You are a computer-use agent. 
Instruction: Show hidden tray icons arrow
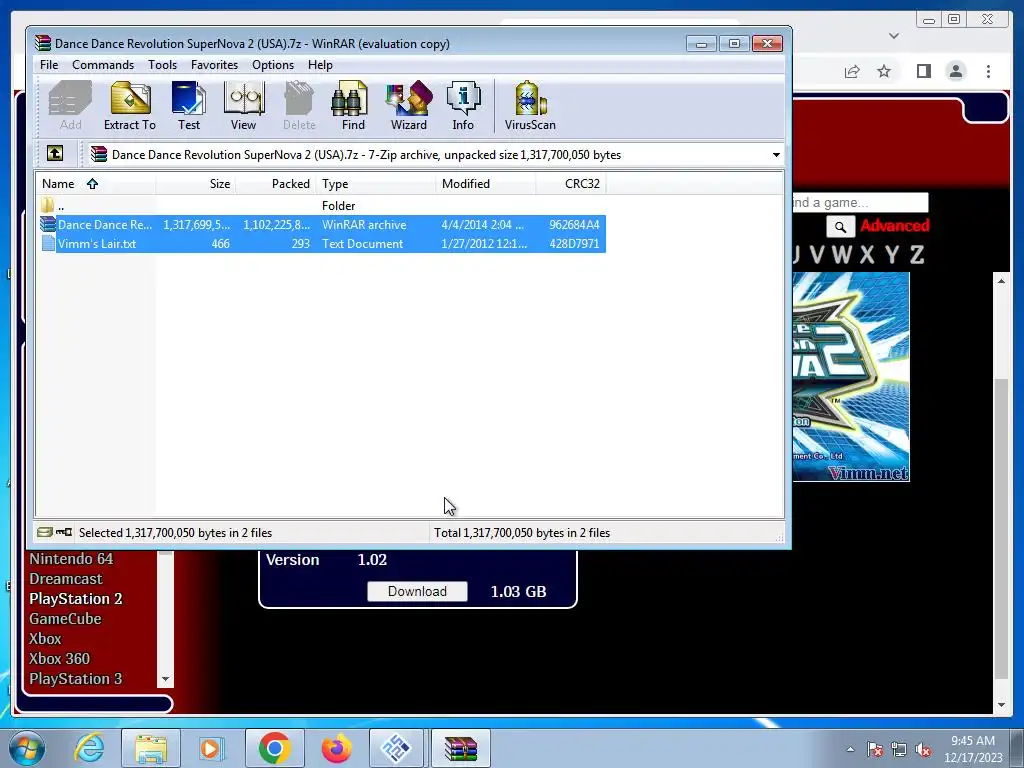click(x=850, y=750)
